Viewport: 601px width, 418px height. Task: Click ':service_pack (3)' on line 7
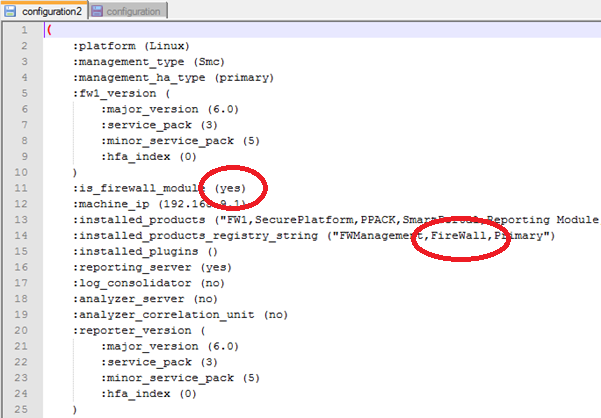159,125
